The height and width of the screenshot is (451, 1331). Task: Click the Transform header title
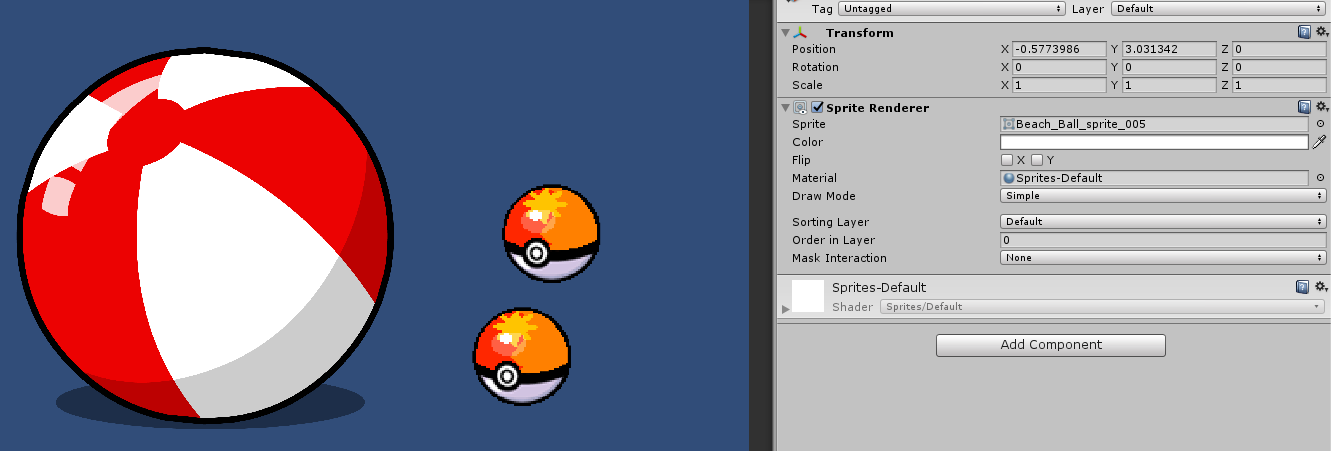(859, 32)
